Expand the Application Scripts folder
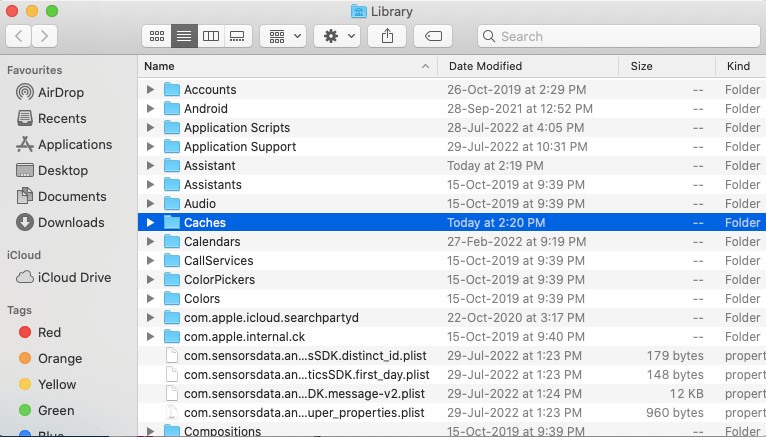 tap(150, 127)
